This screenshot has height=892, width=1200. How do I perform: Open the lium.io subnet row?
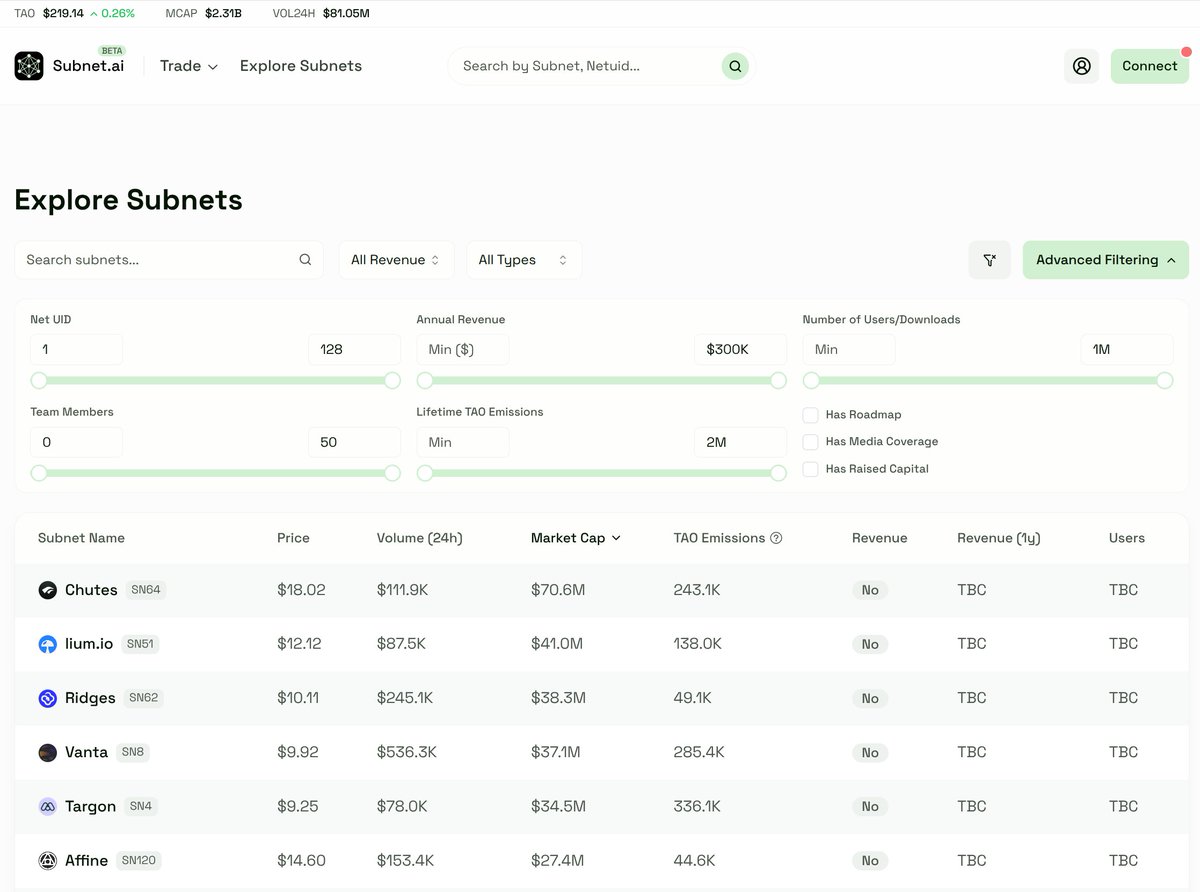pyautogui.click(x=601, y=644)
